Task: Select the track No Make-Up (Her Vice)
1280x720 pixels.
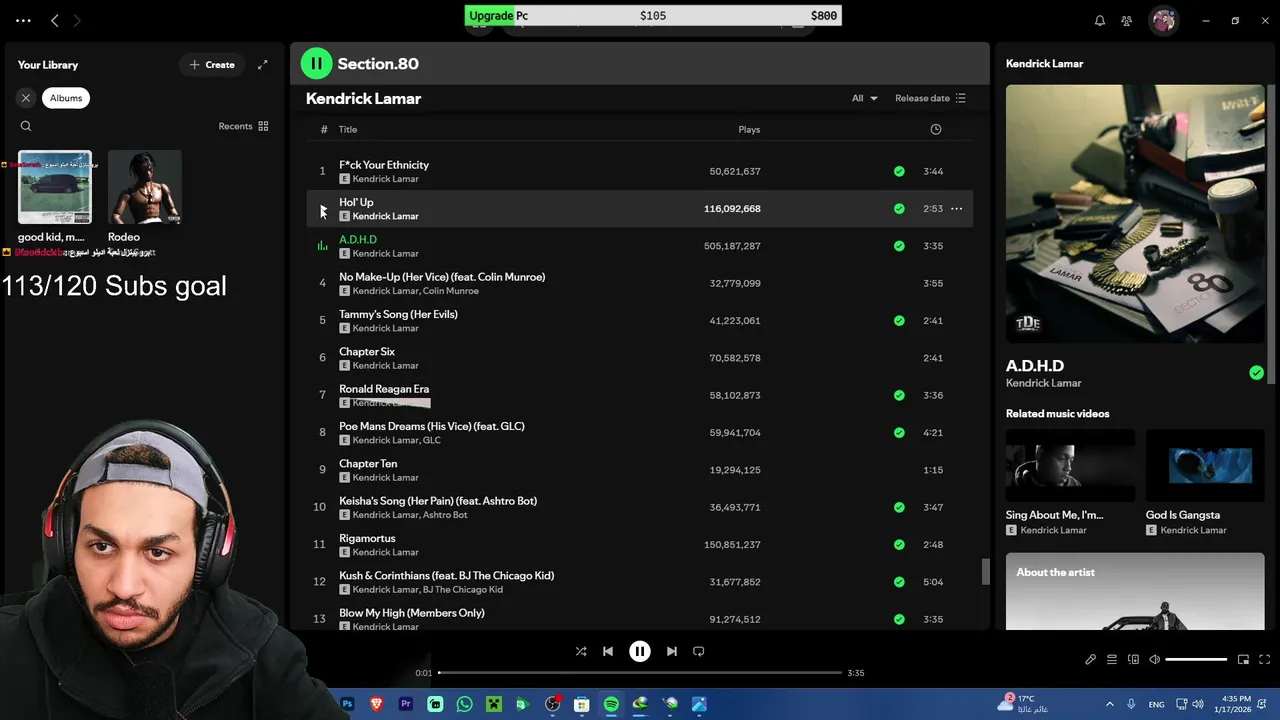Action: pos(640,283)
